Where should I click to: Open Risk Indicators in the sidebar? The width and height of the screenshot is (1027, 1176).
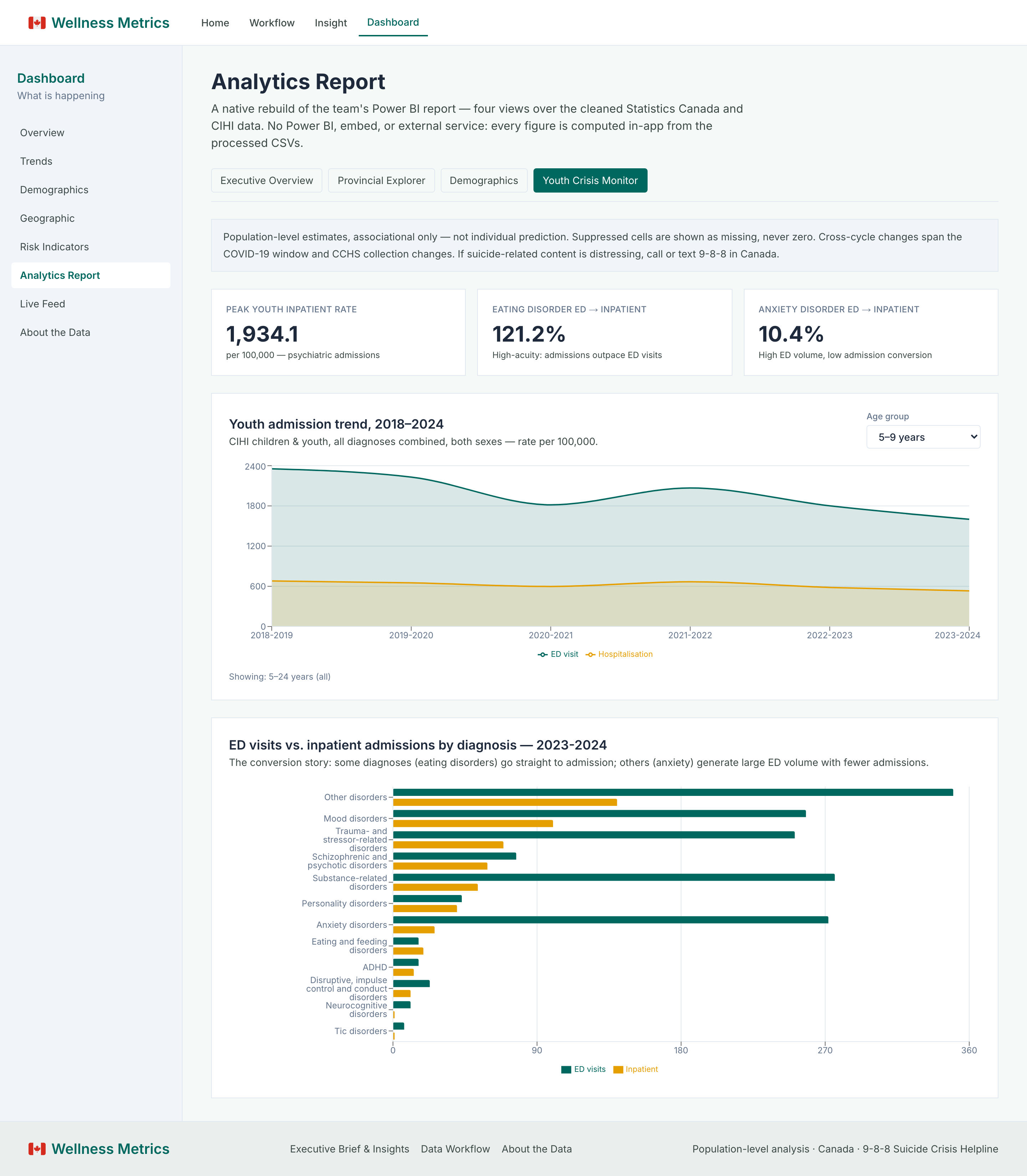point(91,247)
